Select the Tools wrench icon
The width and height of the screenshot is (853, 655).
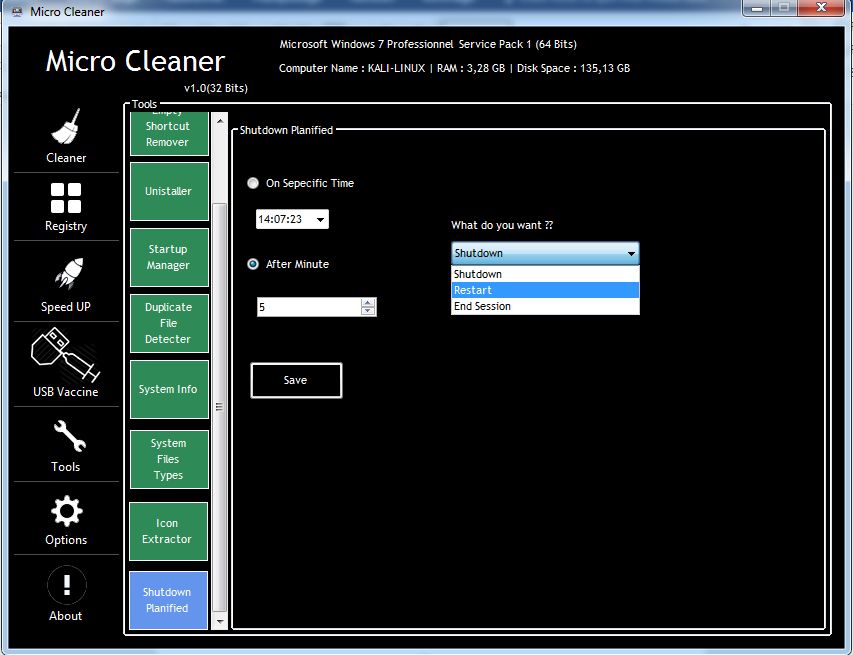point(66,437)
